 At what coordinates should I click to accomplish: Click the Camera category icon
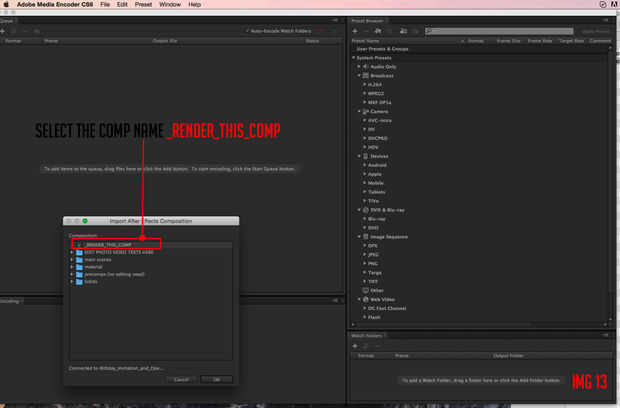coord(366,111)
